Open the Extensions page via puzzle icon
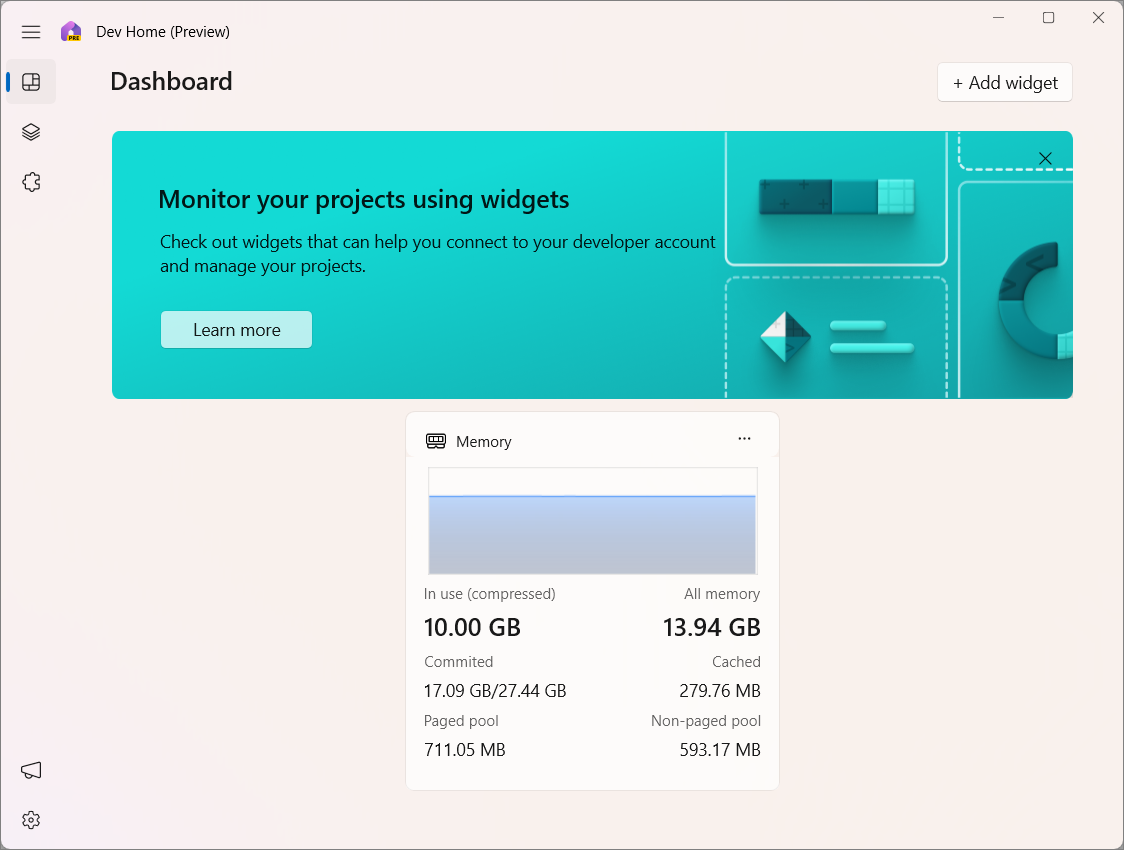1124x850 pixels. coord(30,181)
